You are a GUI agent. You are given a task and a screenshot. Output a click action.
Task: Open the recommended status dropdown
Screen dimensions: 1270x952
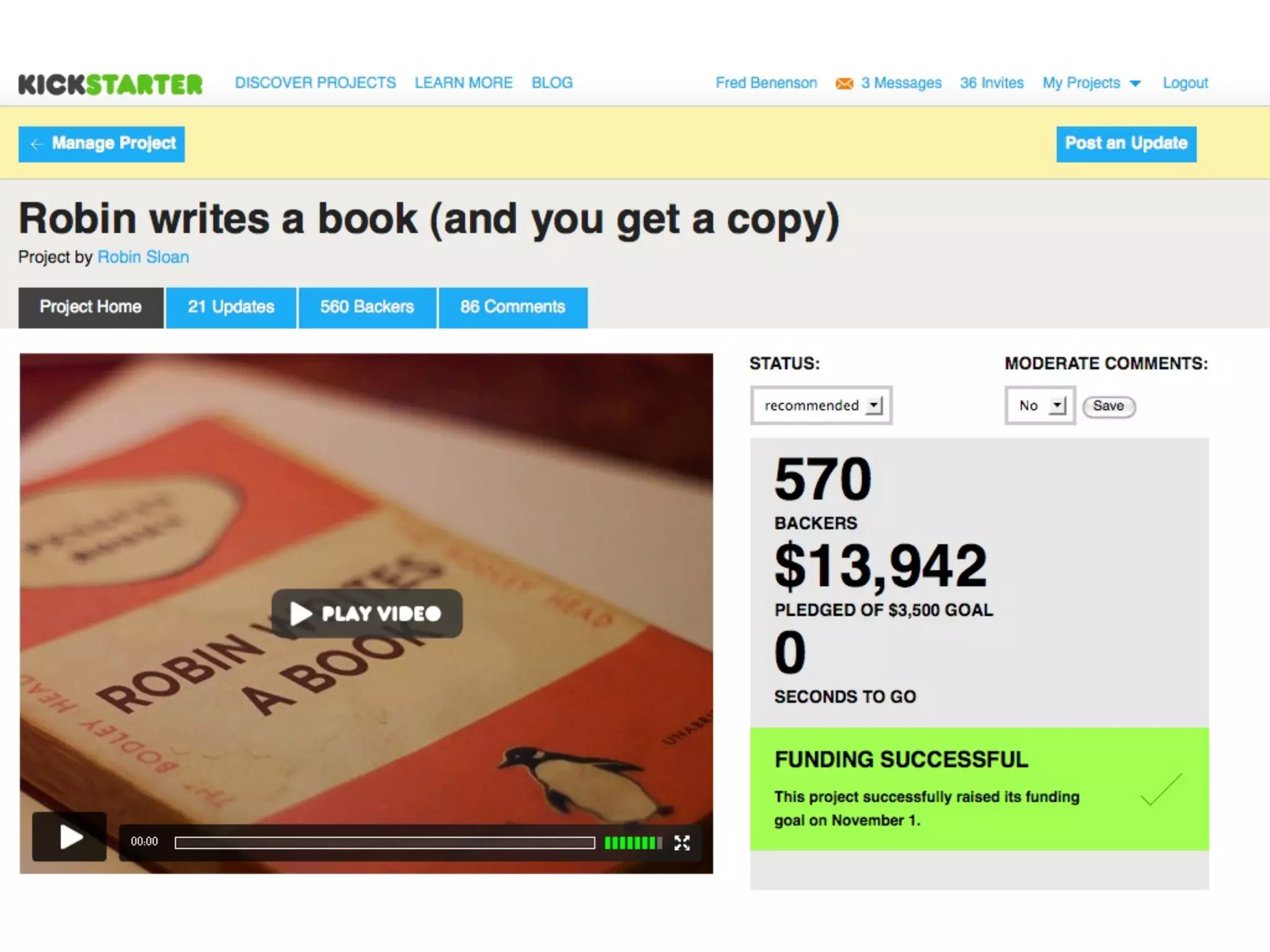[821, 405]
